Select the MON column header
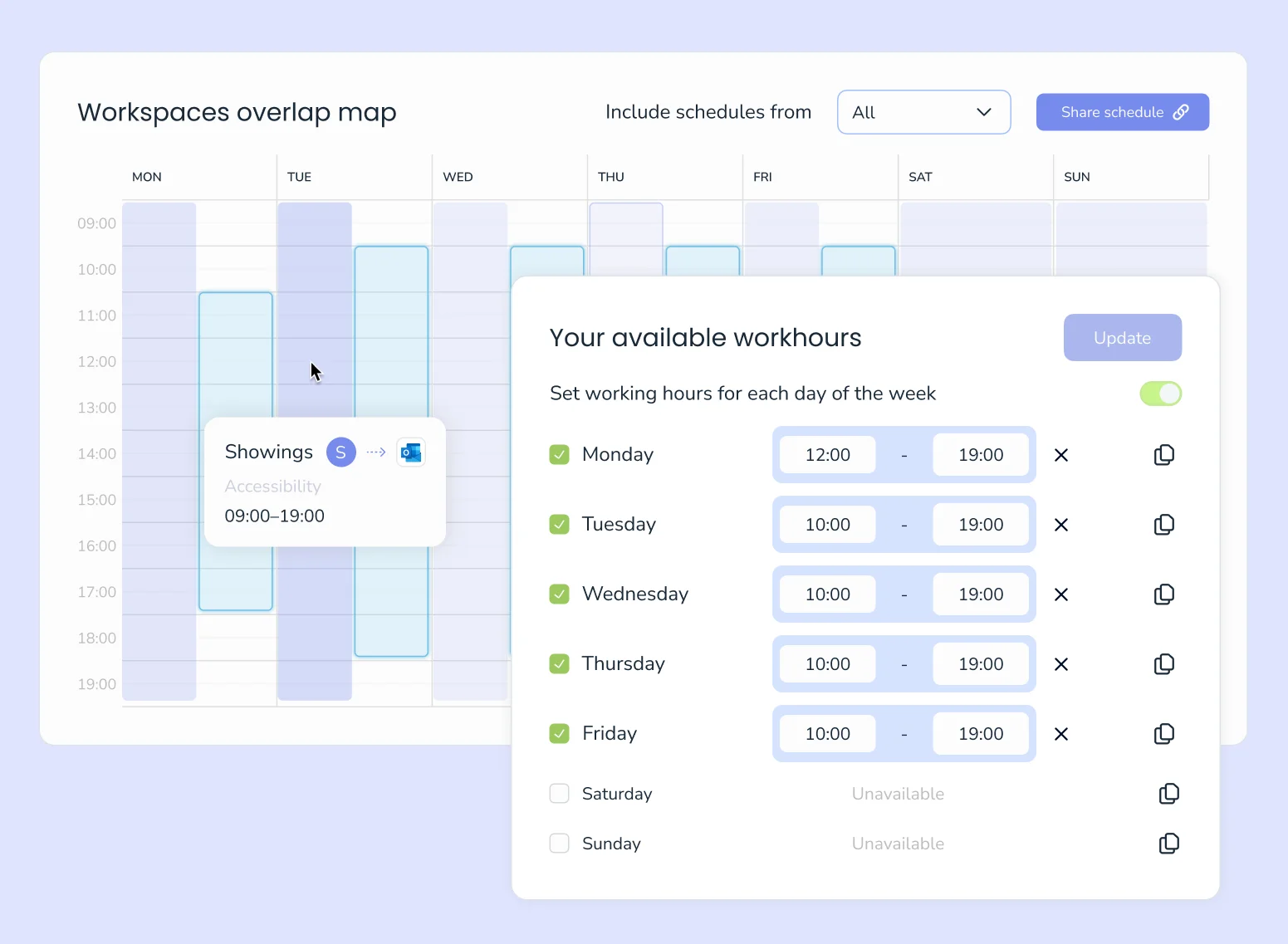Screen dimensions: 1288x944 click(x=147, y=177)
